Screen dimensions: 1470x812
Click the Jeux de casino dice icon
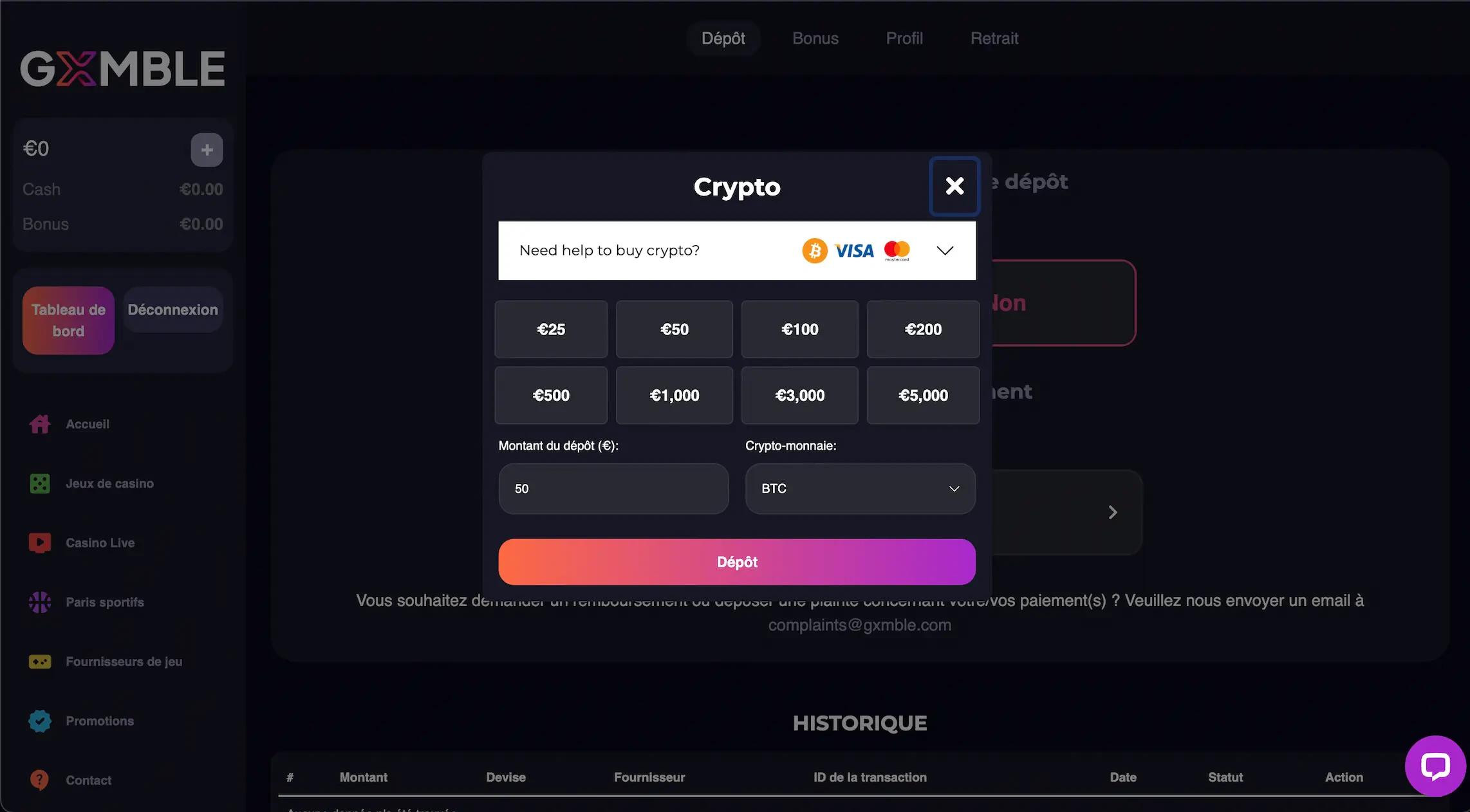(40, 483)
